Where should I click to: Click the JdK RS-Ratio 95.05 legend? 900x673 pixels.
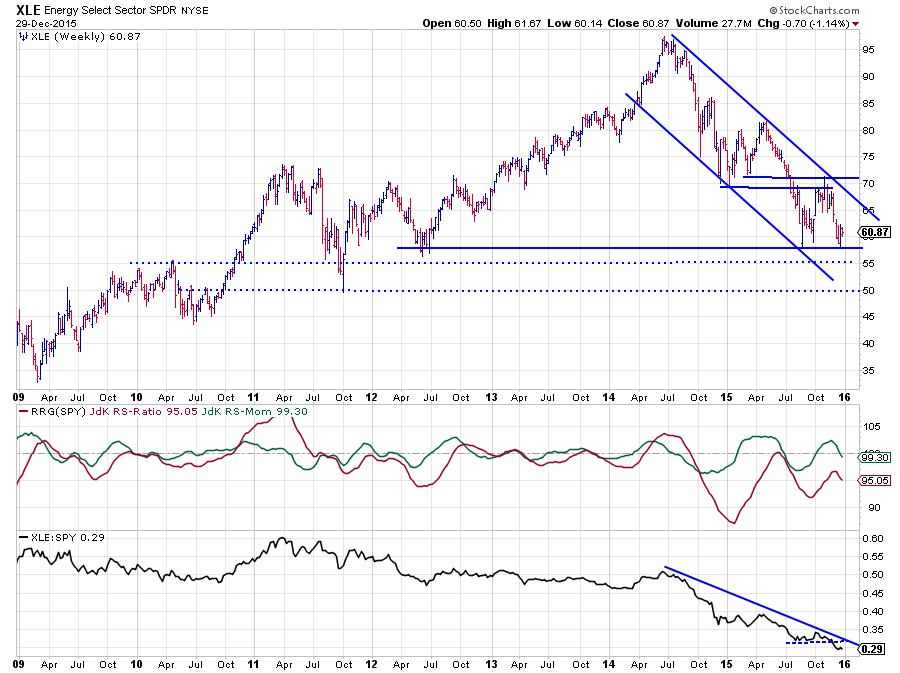[143, 412]
